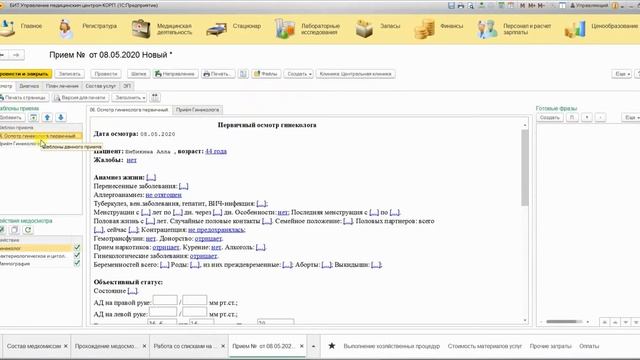Click the M- memory icon in title bar
The image size is (640, 360).
pyautogui.click(x=541, y=6)
